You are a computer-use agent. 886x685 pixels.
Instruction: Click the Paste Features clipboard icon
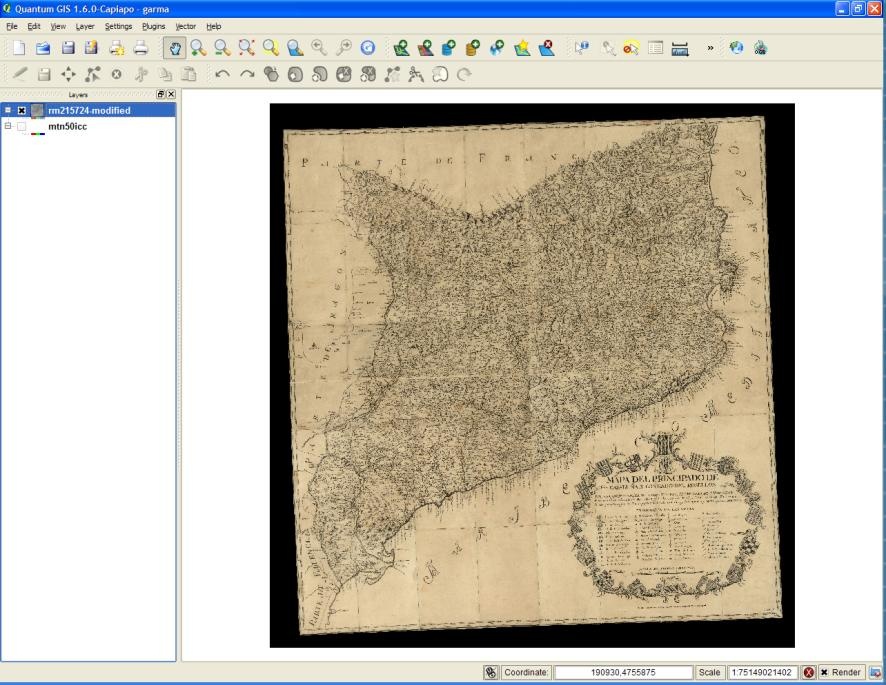[x=189, y=74]
